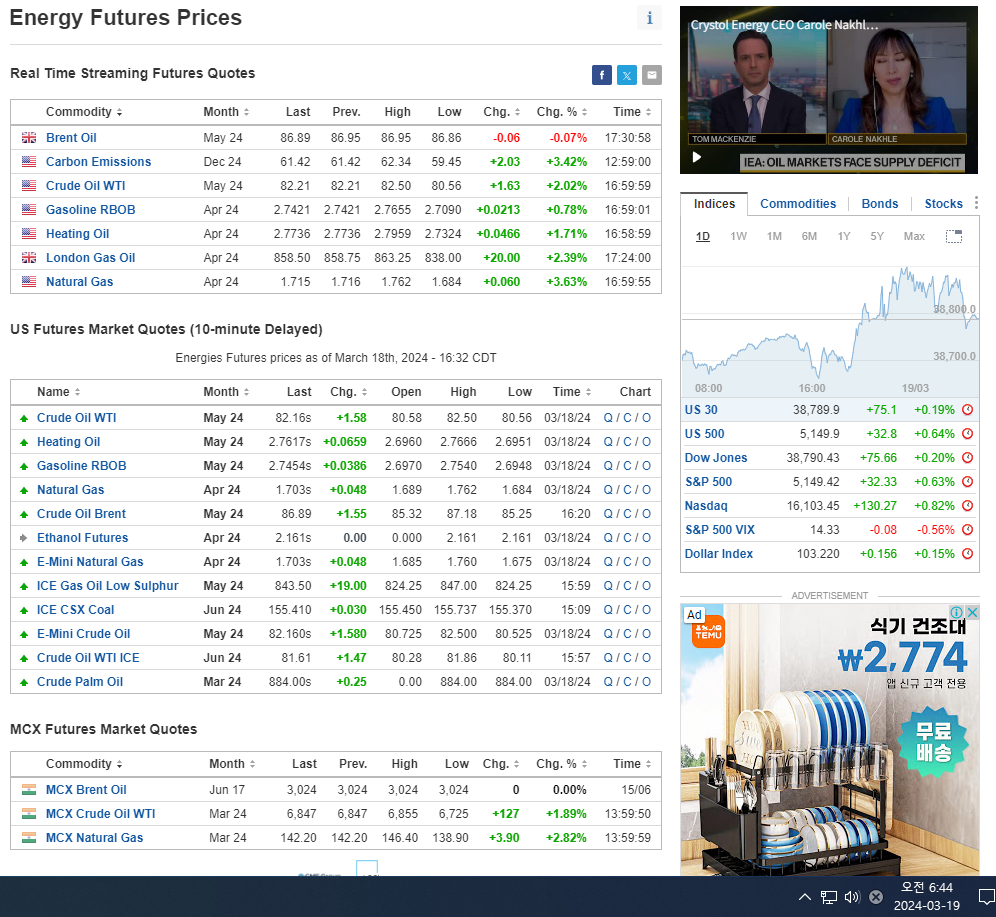Click the clock icon in Dow Jones row
The width and height of the screenshot is (996, 917).
(967, 458)
